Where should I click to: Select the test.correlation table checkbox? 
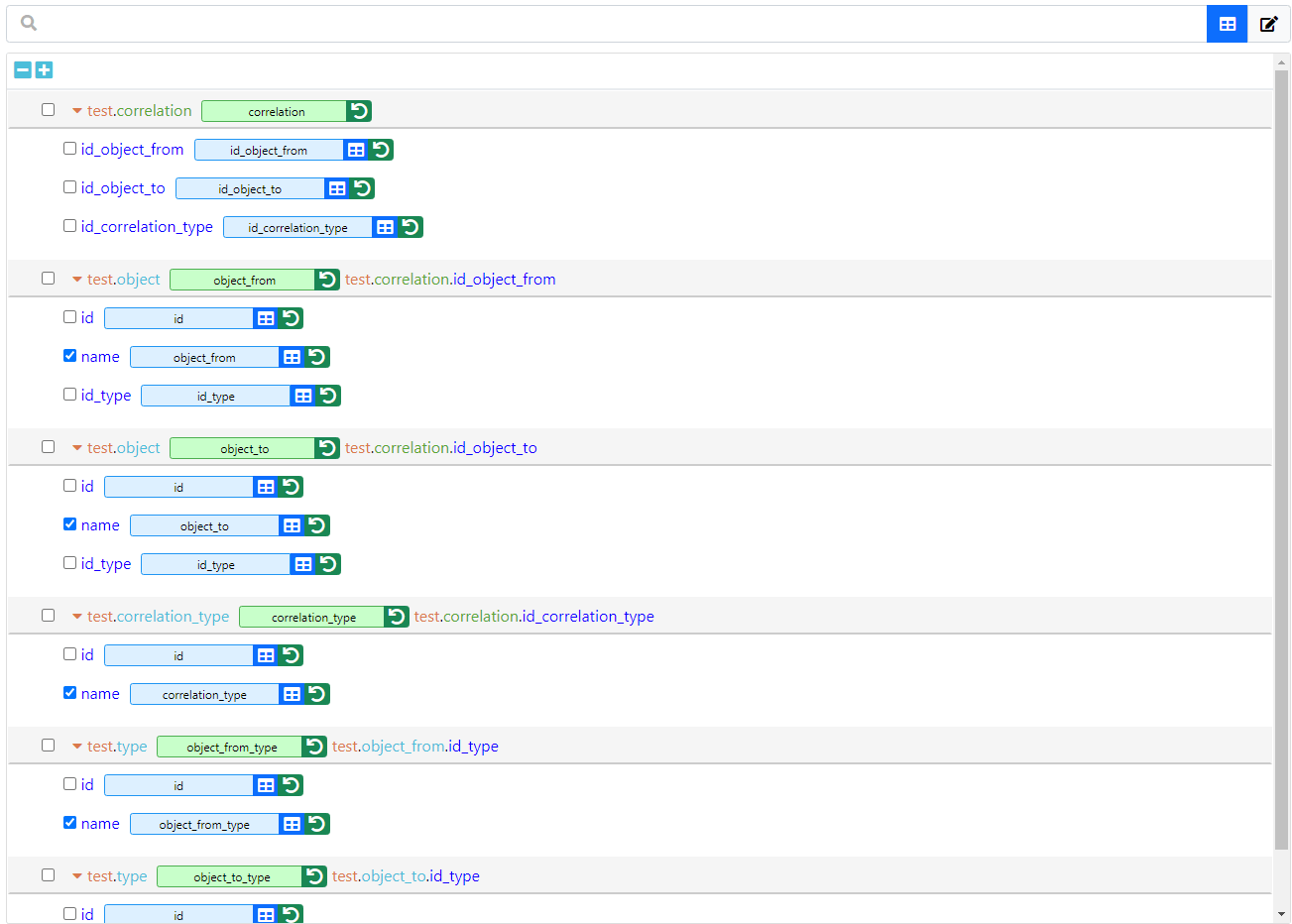(48, 110)
